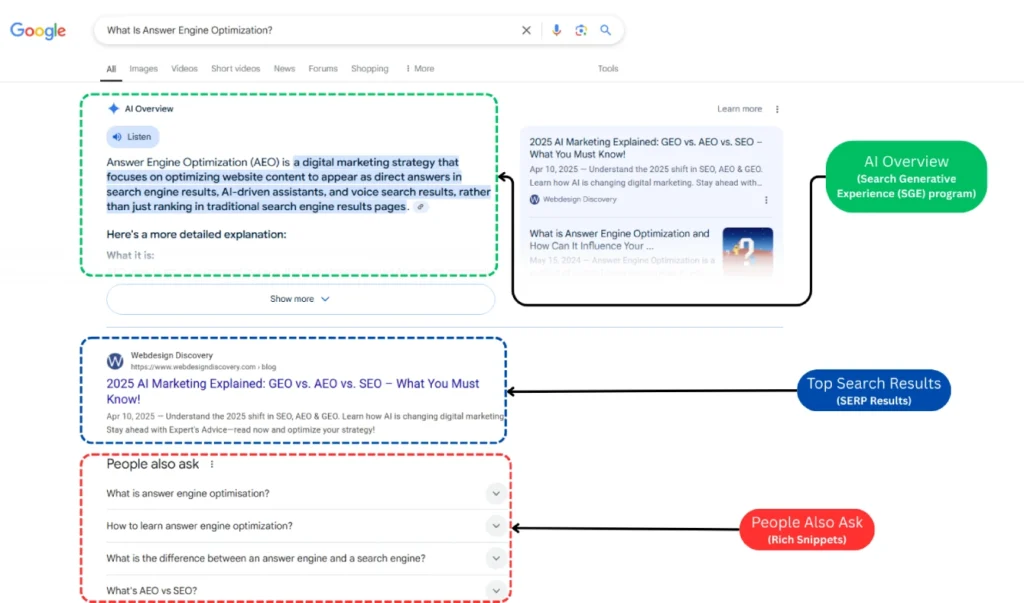Switch to the Images tab
Image resolution: width=1024 pixels, height=603 pixels.
point(144,69)
